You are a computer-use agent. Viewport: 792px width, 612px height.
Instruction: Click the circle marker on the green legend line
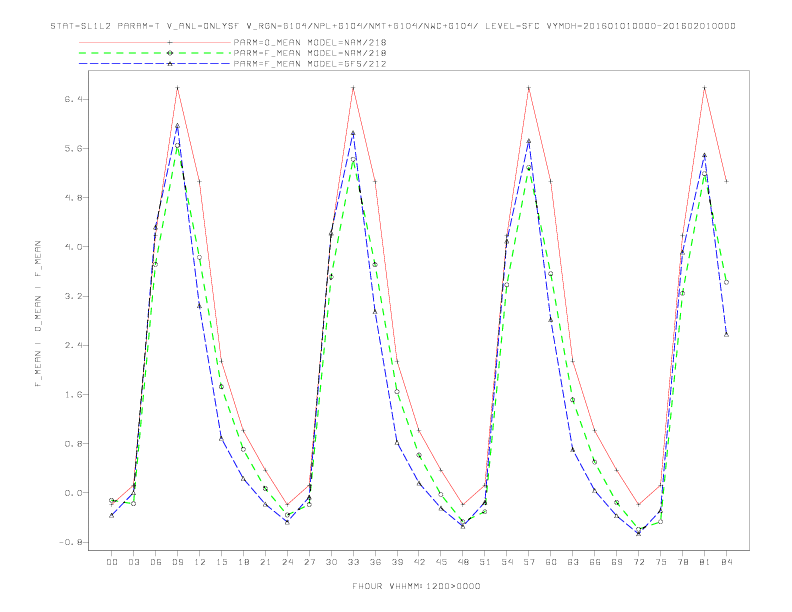(170, 53)
